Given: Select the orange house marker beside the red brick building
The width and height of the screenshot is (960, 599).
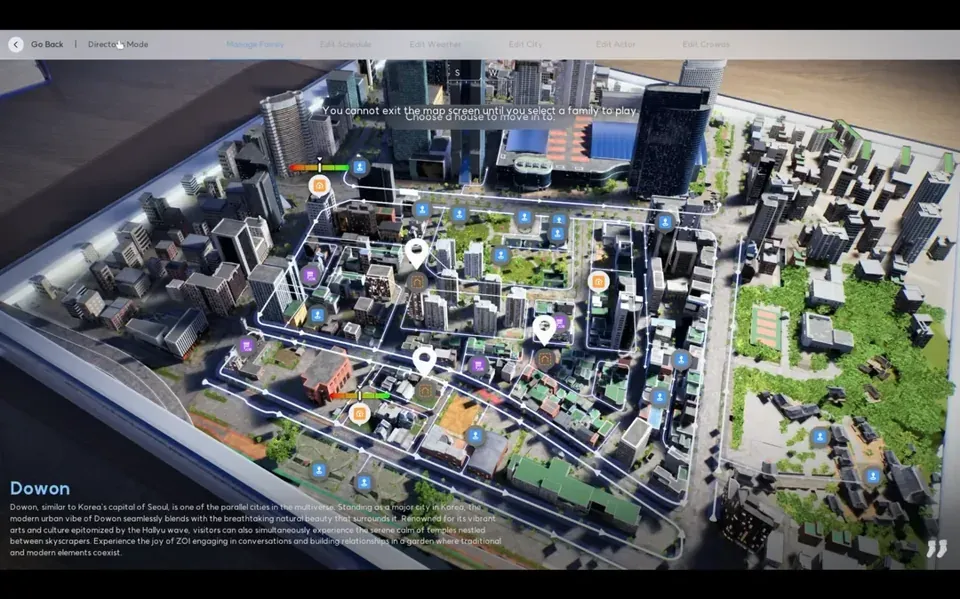Looking at the screenshot, I should tap(360, 412).
